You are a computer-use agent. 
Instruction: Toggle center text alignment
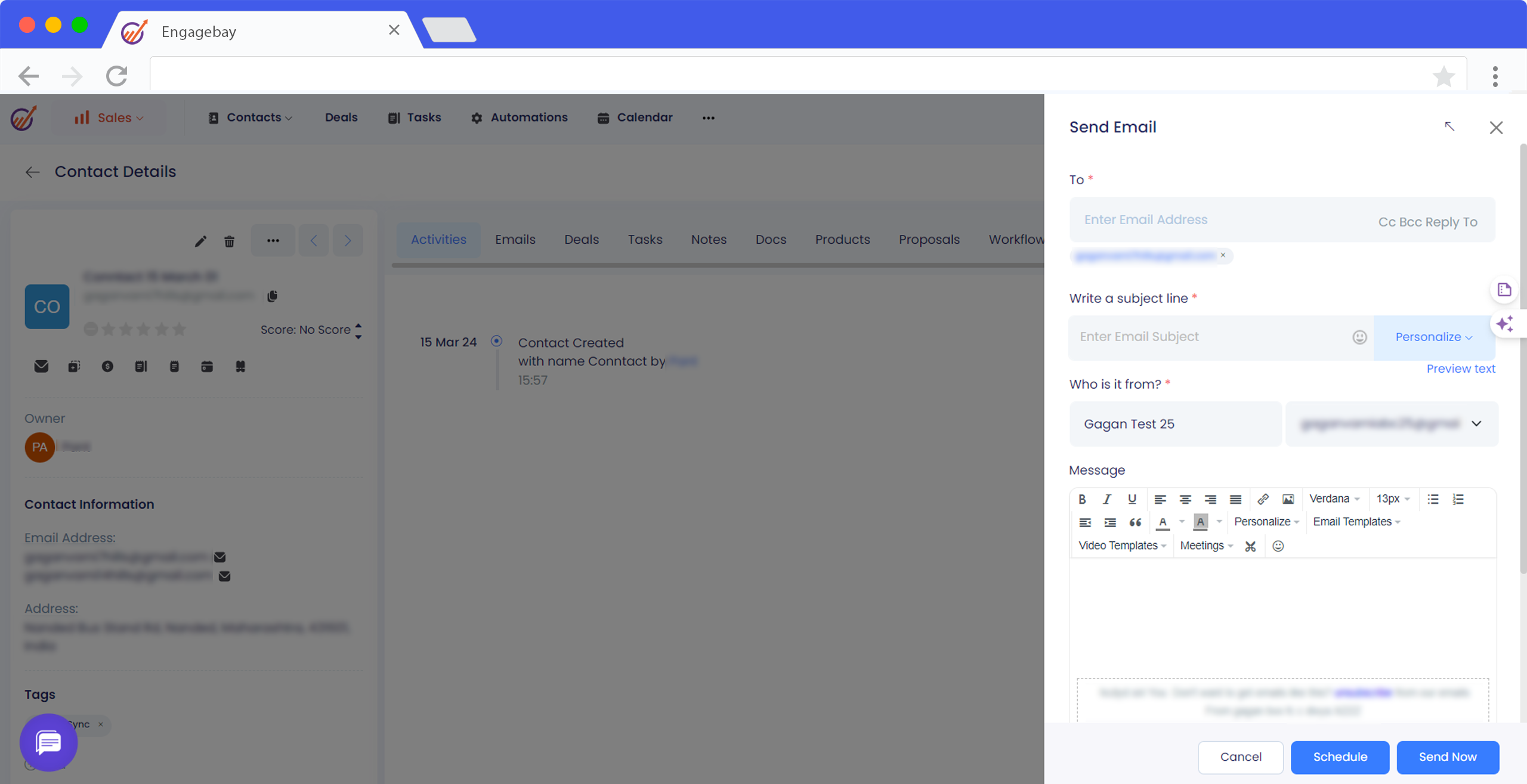[x=1185, y=499]
